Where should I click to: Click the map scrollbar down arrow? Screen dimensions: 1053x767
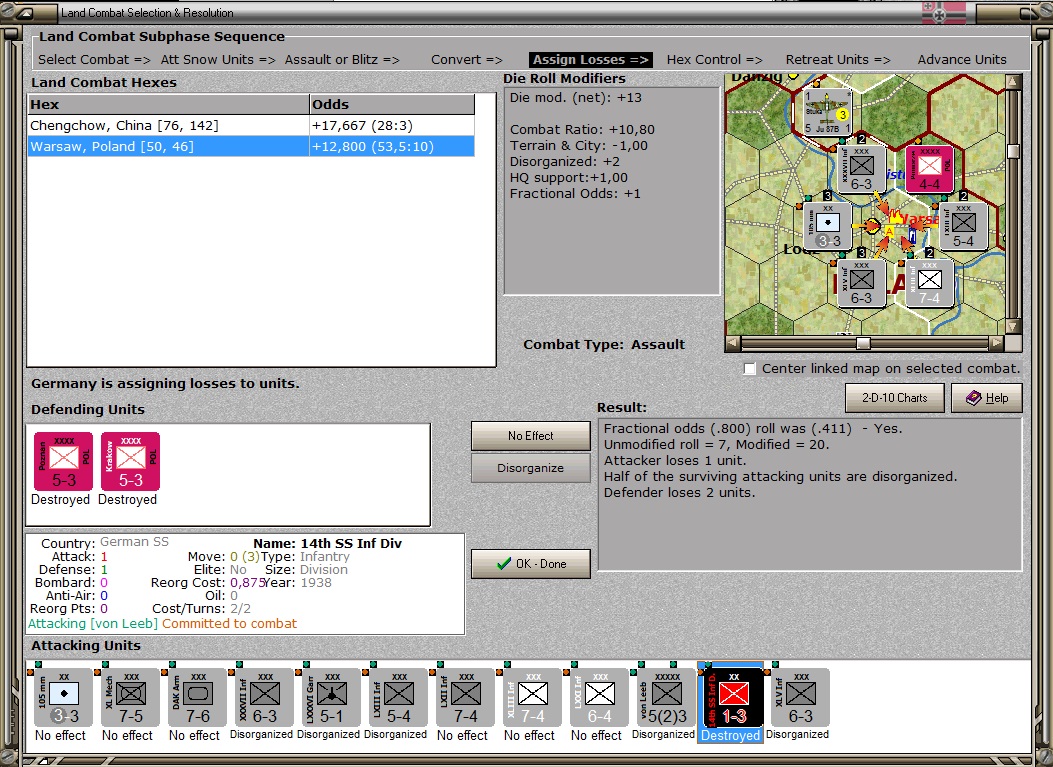coord(1013,326)
